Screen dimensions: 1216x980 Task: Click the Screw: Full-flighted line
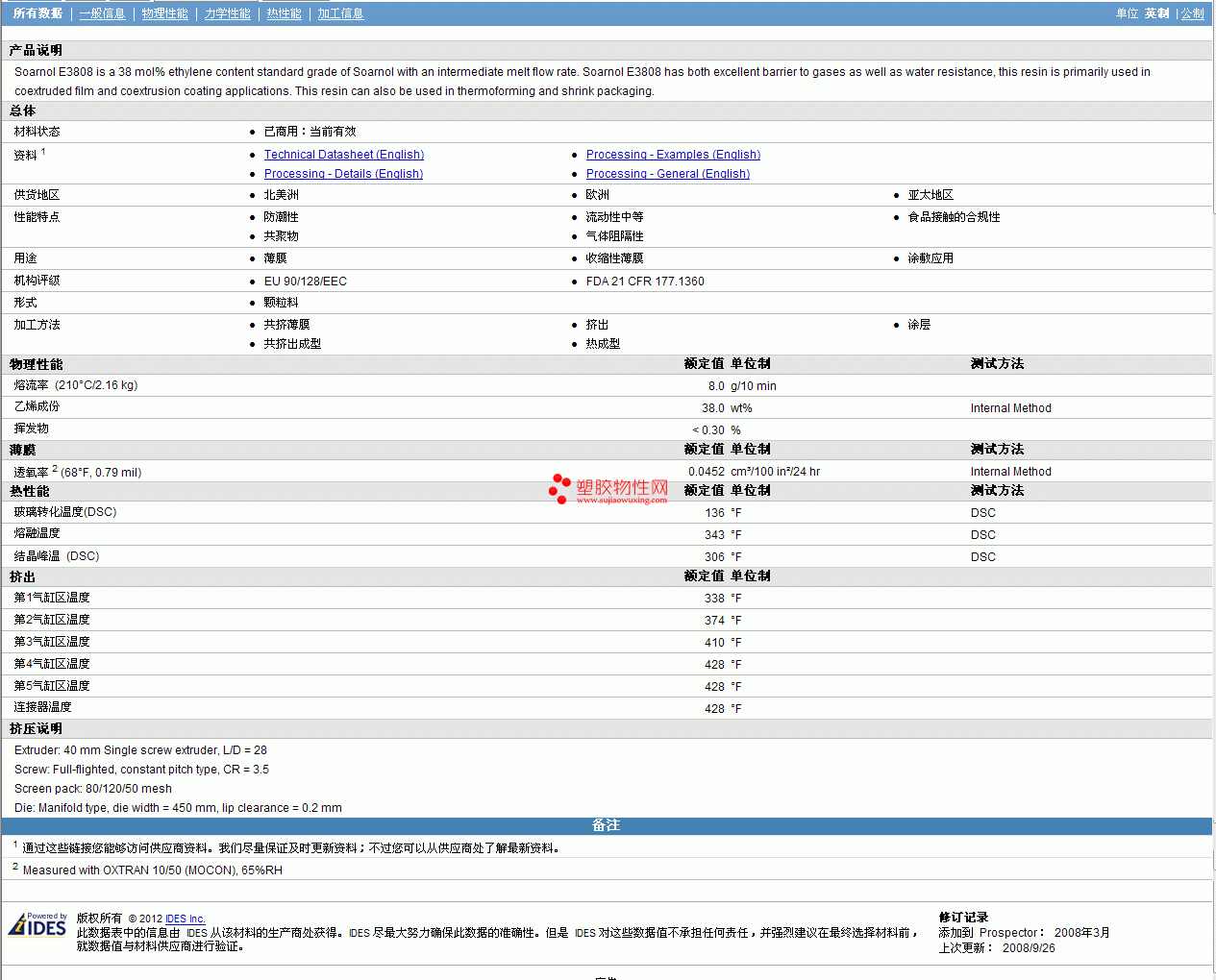(x=141, y=770)
